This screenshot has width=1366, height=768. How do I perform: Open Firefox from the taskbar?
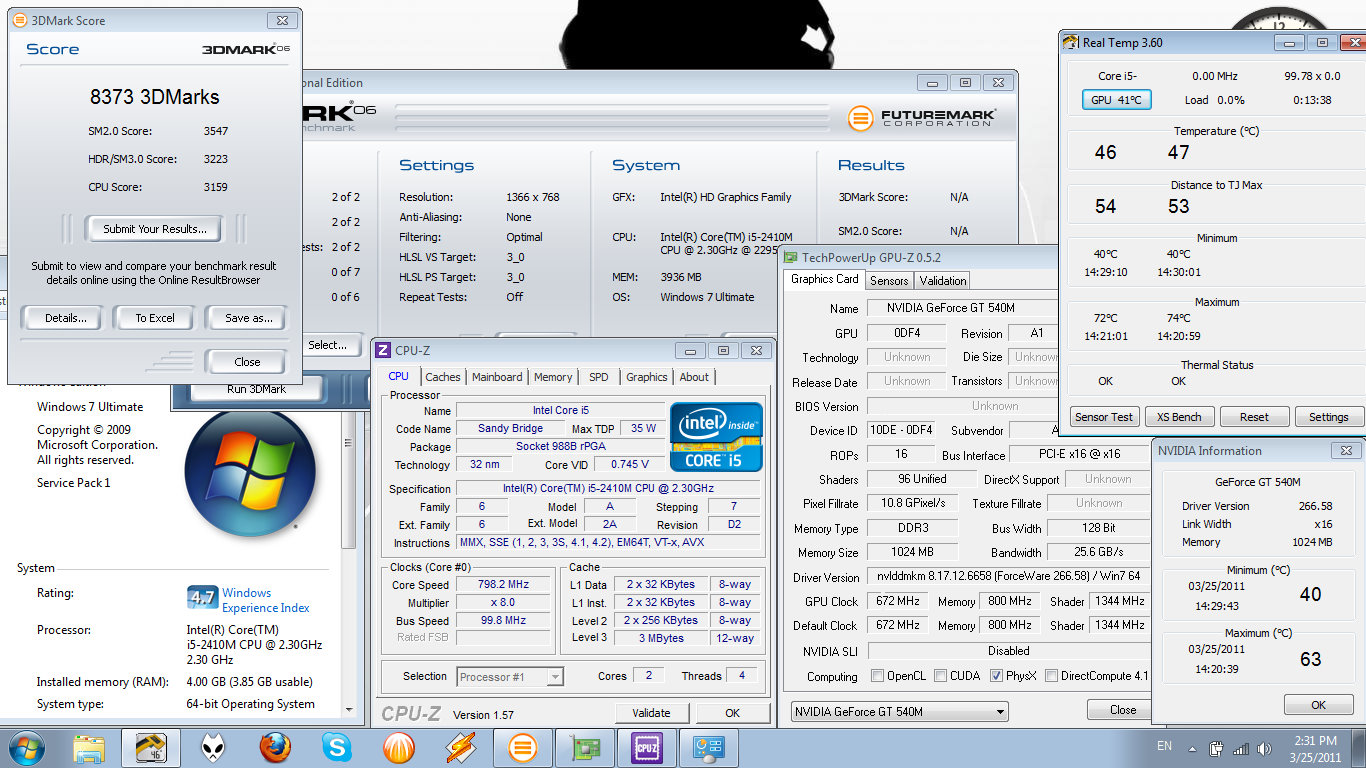(x=275, y=748)
